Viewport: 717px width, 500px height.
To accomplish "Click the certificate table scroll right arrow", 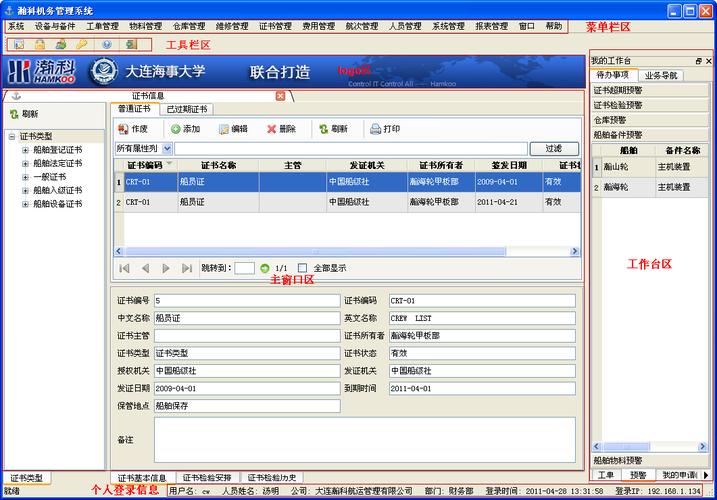I will coord(575,251).
